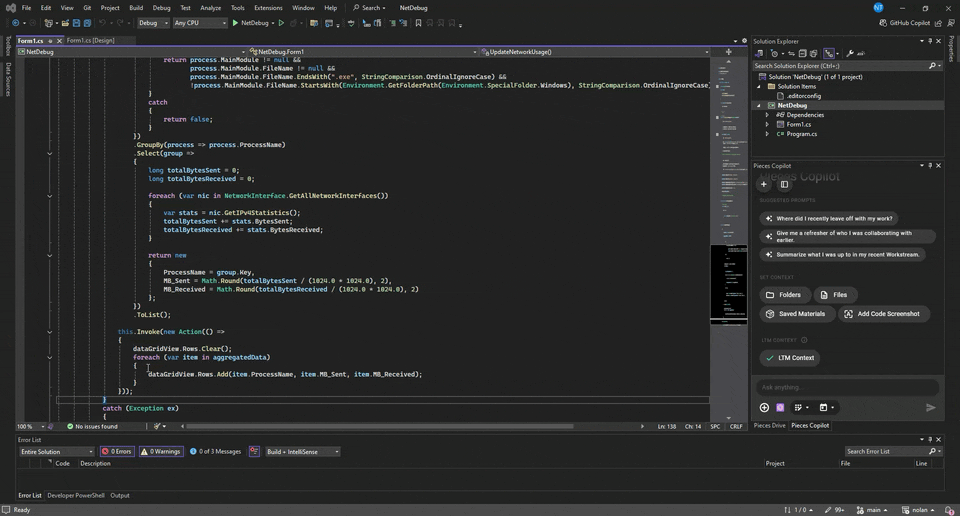This screenshot has height=516, width=960.
Task: Expand the Form1.cs tree node
Action: 767,124
